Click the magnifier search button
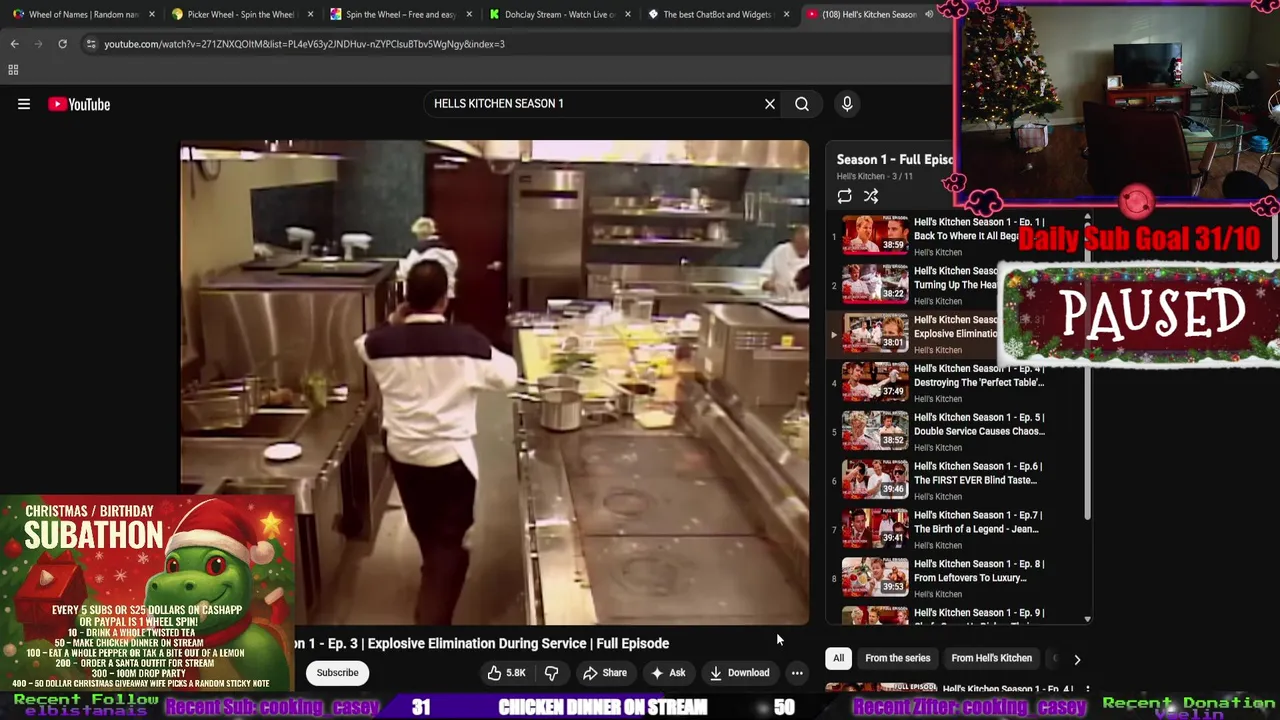Image resolution: width=1280 pixels, height=720 pixels. coord(802,104)
